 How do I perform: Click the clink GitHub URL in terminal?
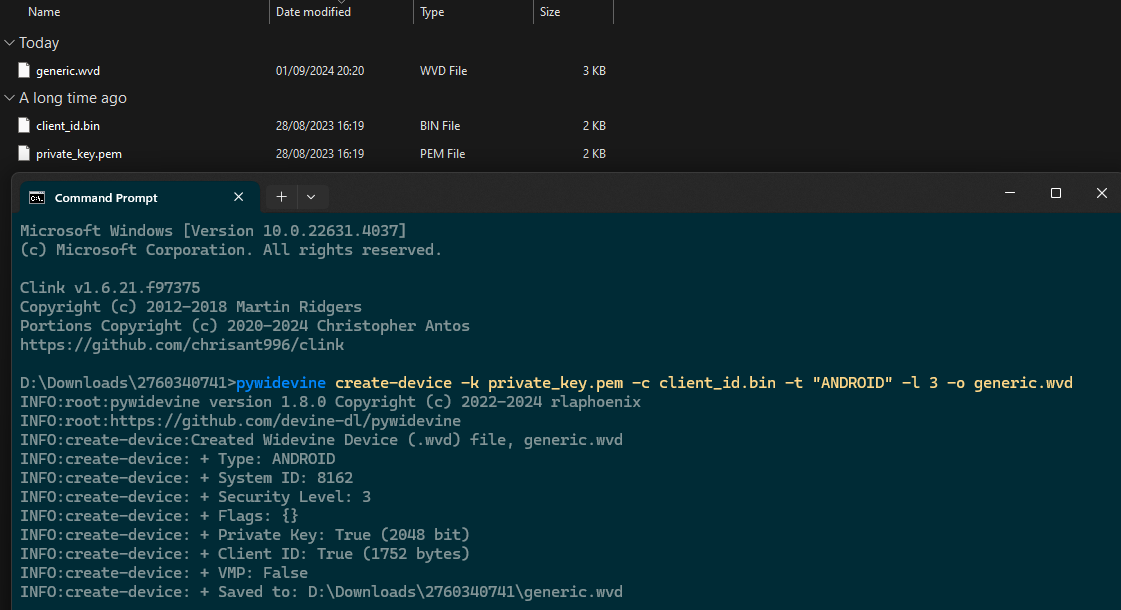[182, 345]
